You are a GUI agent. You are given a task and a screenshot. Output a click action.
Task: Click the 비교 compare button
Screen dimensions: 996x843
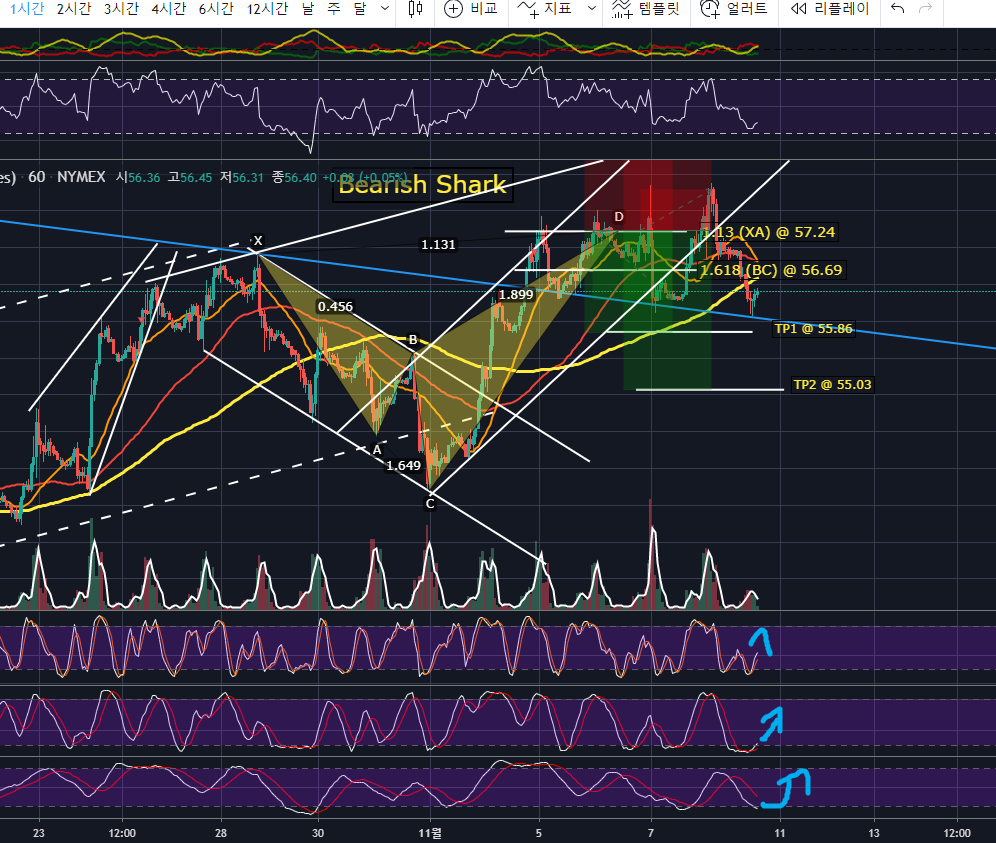point(471,9)
